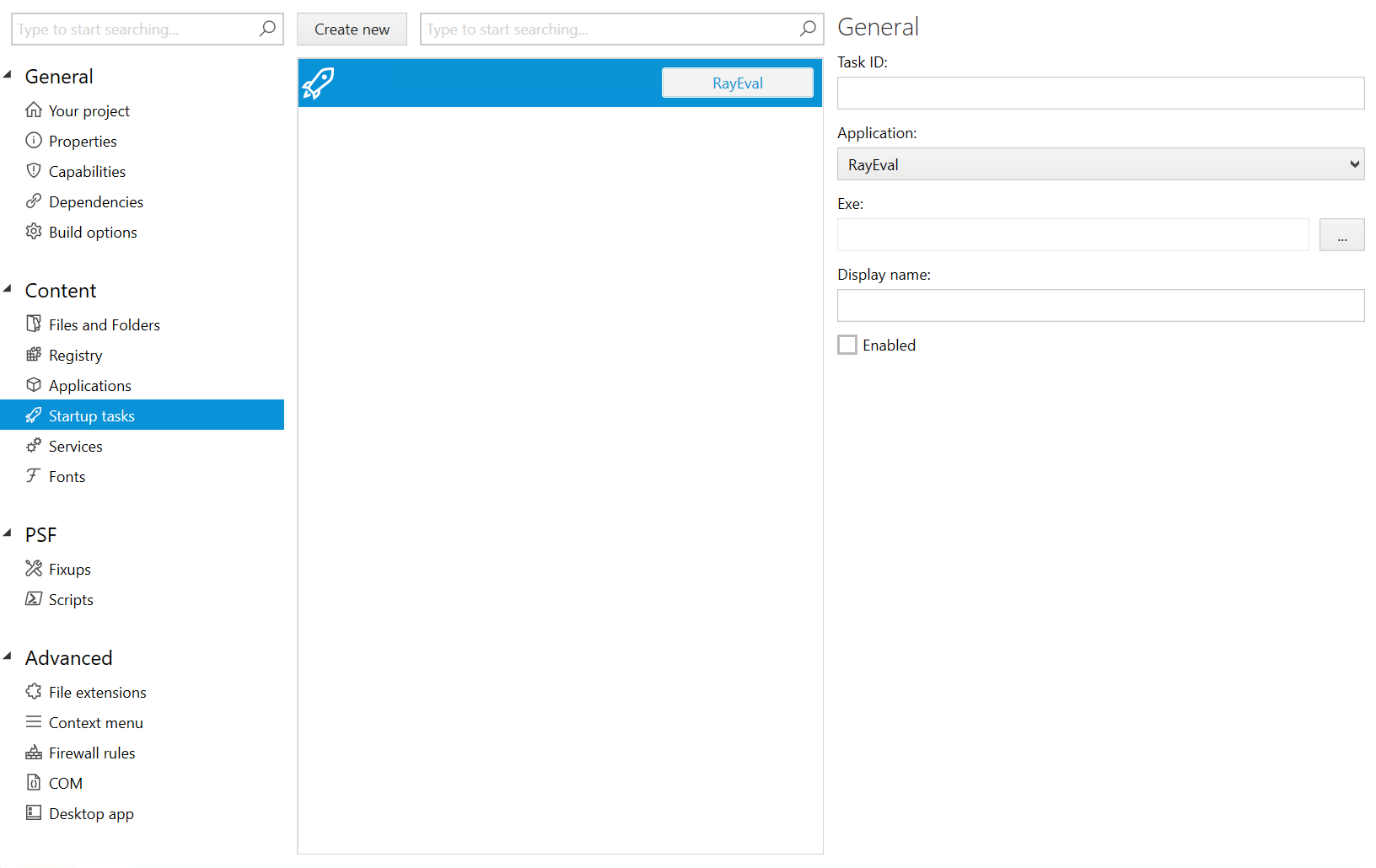Select the RayEval startup task entry
The image size is (1376, 868).
tap(737, 83)
